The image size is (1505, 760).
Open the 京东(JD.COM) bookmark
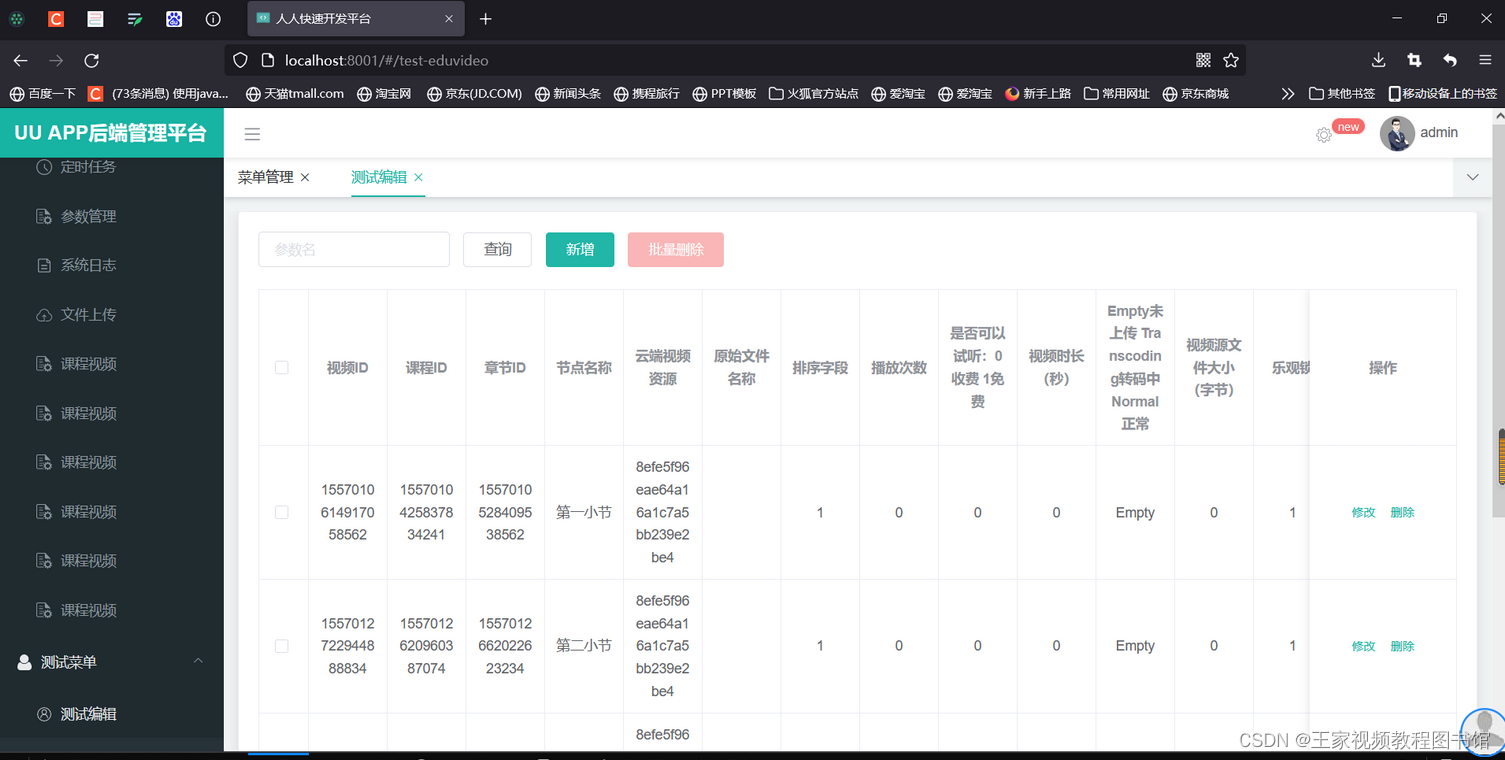coord(474,93)
